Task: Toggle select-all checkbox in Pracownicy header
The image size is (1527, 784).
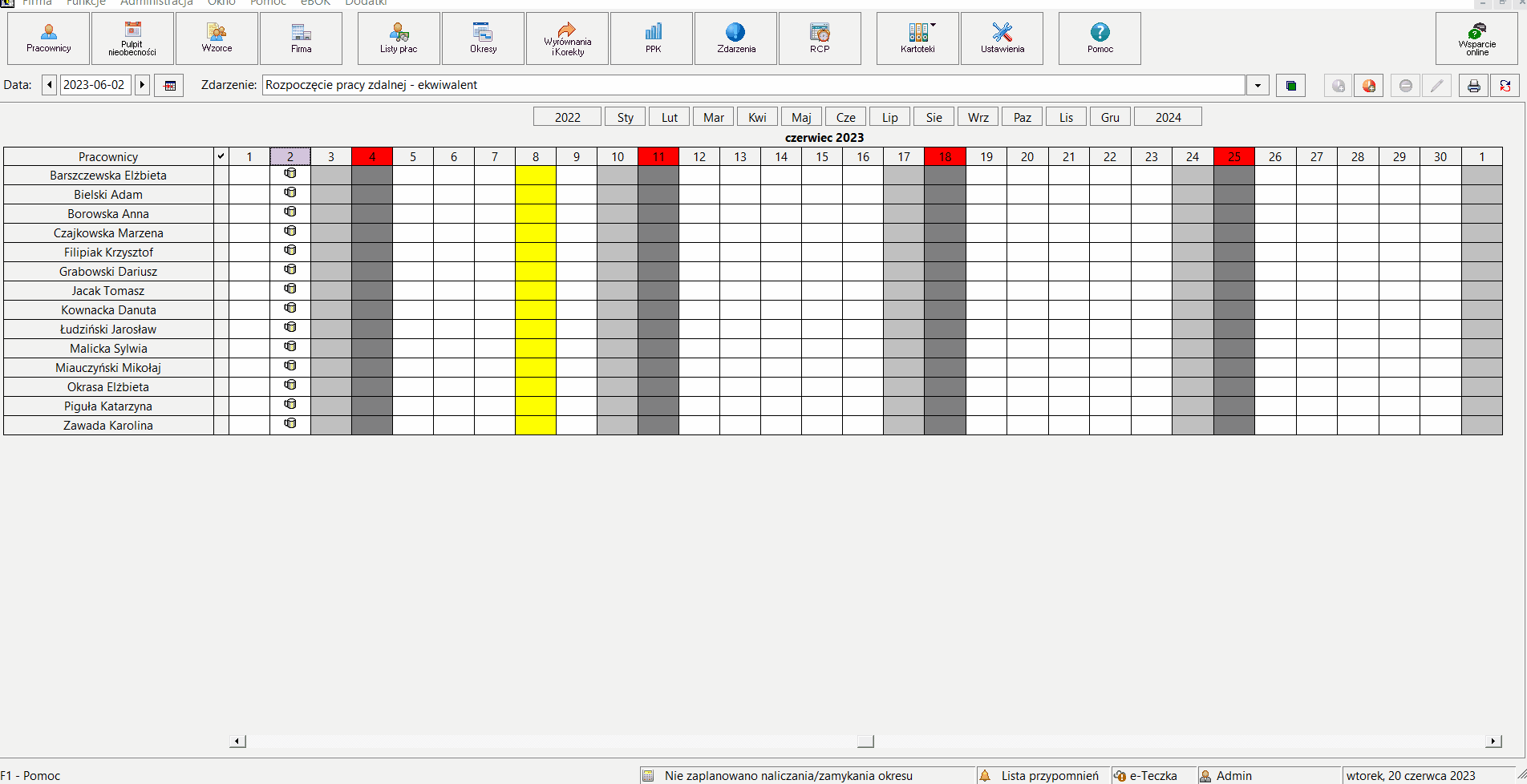Action: (x=221, y=156)
